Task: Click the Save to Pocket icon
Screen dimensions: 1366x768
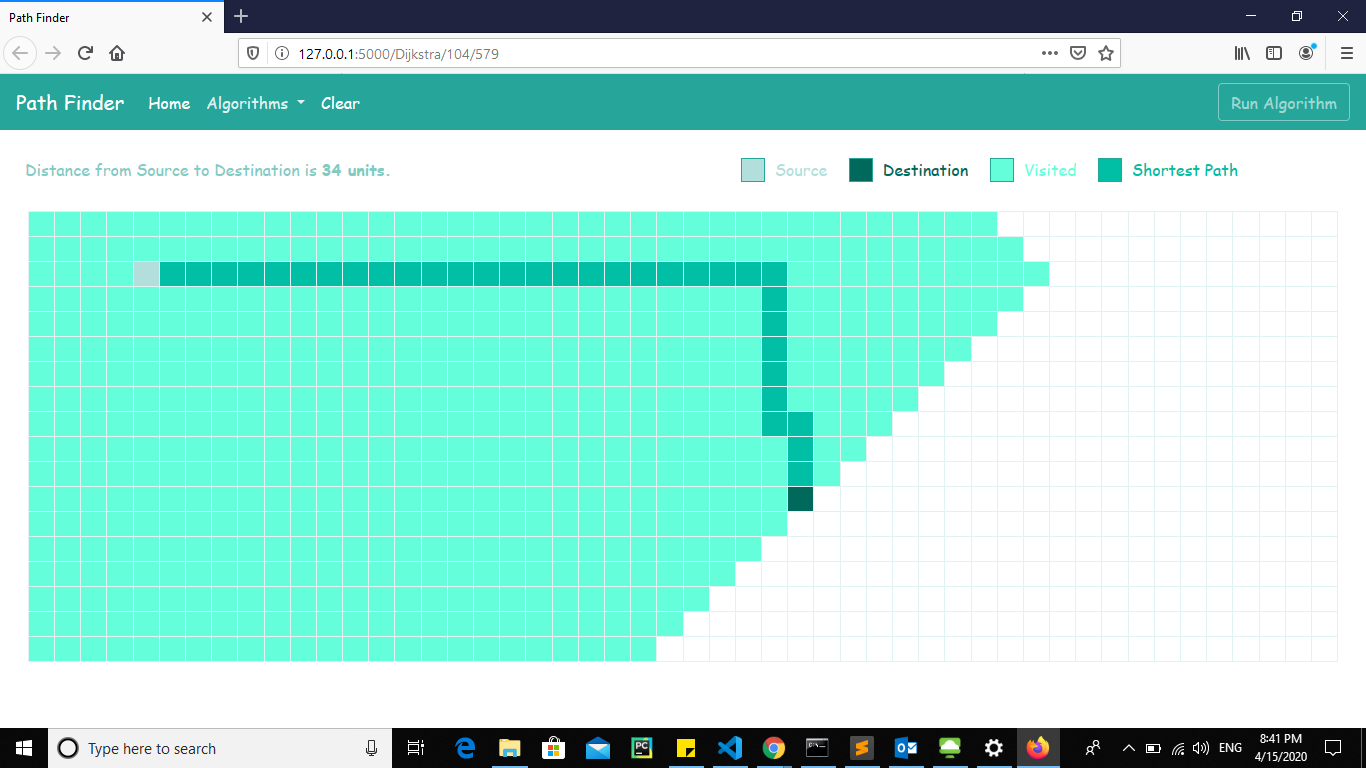Action: (1078, 53)
